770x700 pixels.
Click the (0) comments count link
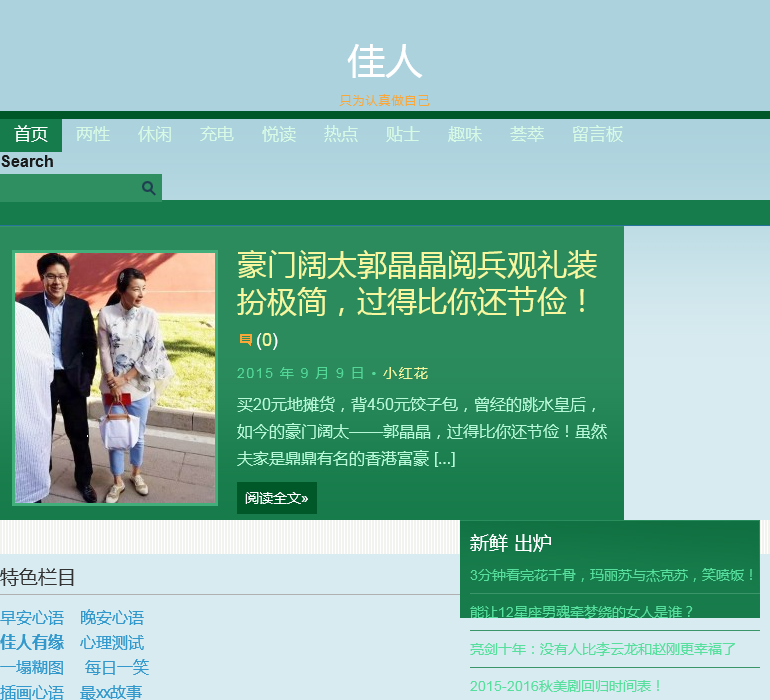coord(267,340)
